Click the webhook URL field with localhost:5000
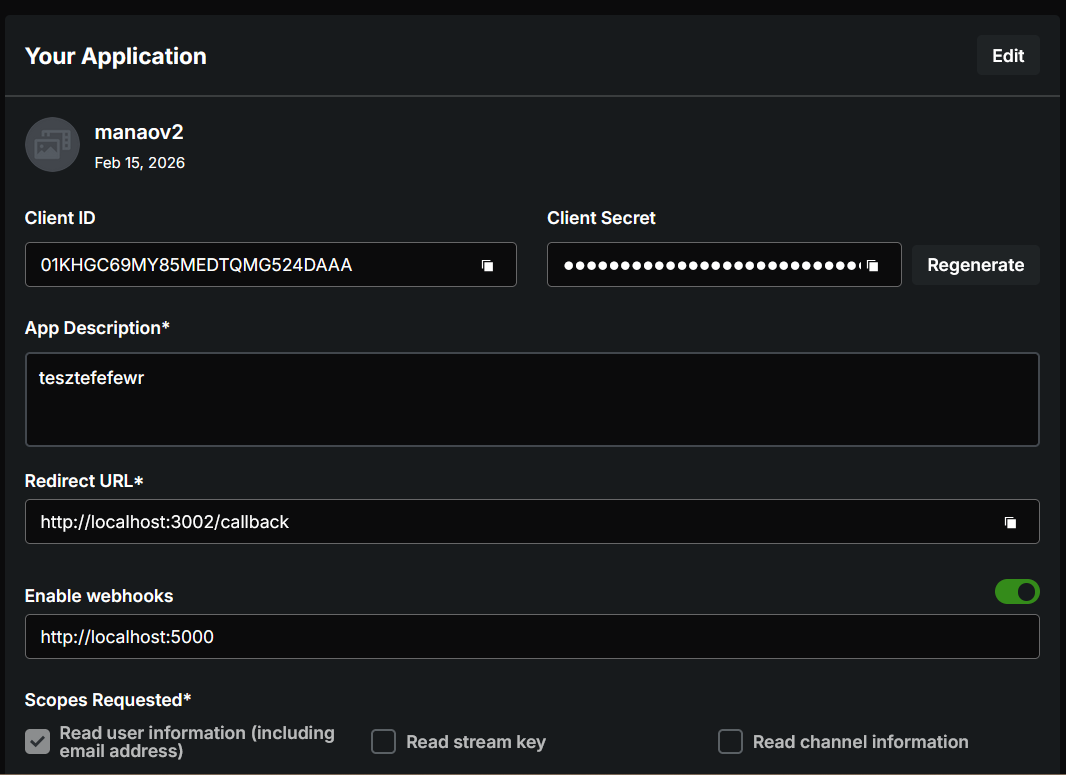The height and width of the screenshot is (775, 1066). [532, 637]
